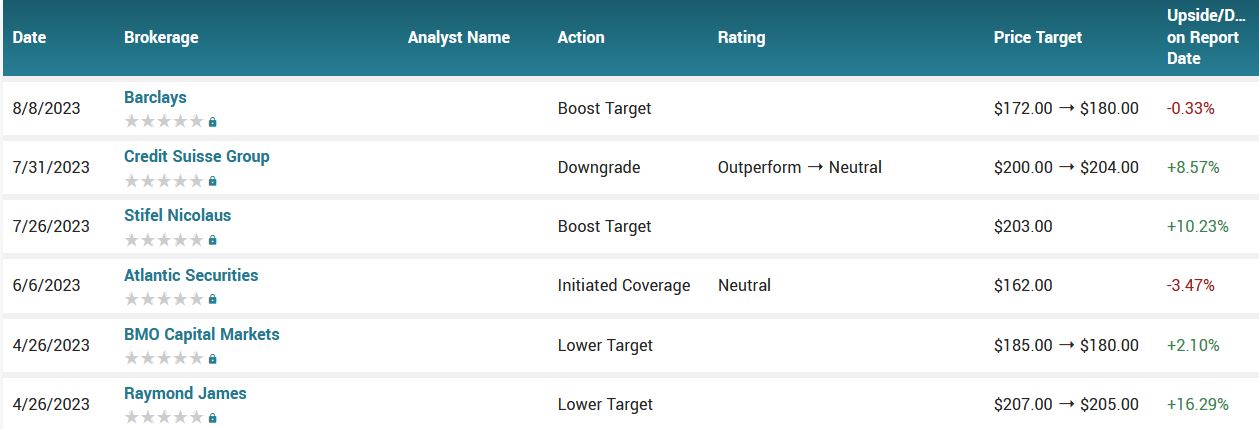Open the Credit Suisse Group link

pyautogui.click(x=197, y=156)
